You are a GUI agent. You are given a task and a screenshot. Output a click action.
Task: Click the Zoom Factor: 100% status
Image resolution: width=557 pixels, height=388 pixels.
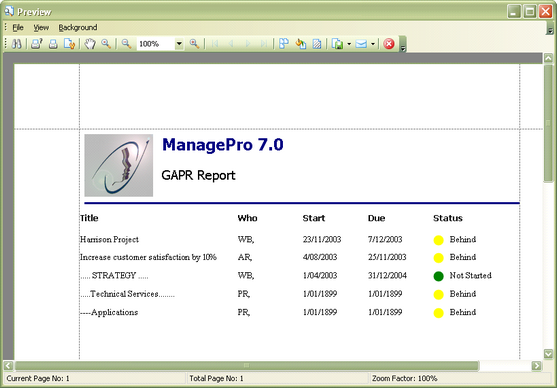coord(405,378)
